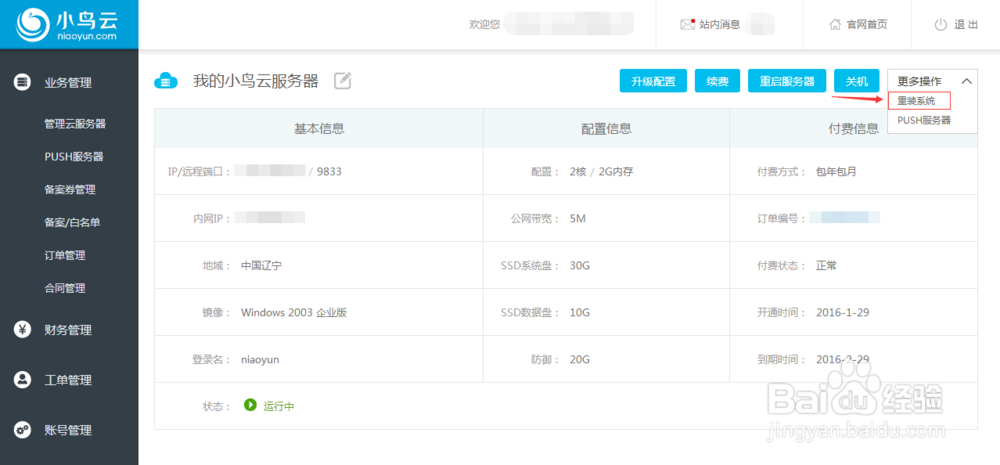Expand the 工单管理 section
The height and width of the screenshot is (465, 1000).
(69, 380)
